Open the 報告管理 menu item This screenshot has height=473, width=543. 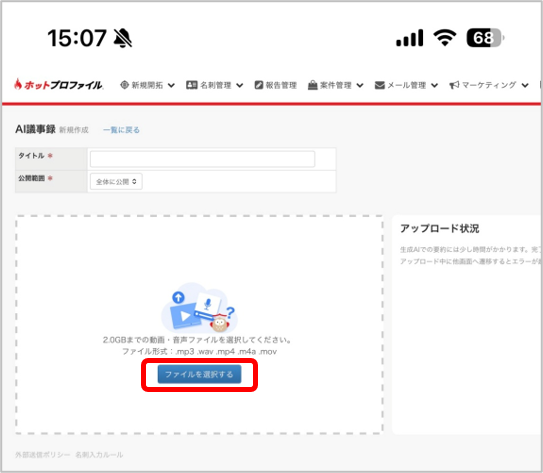276,85
